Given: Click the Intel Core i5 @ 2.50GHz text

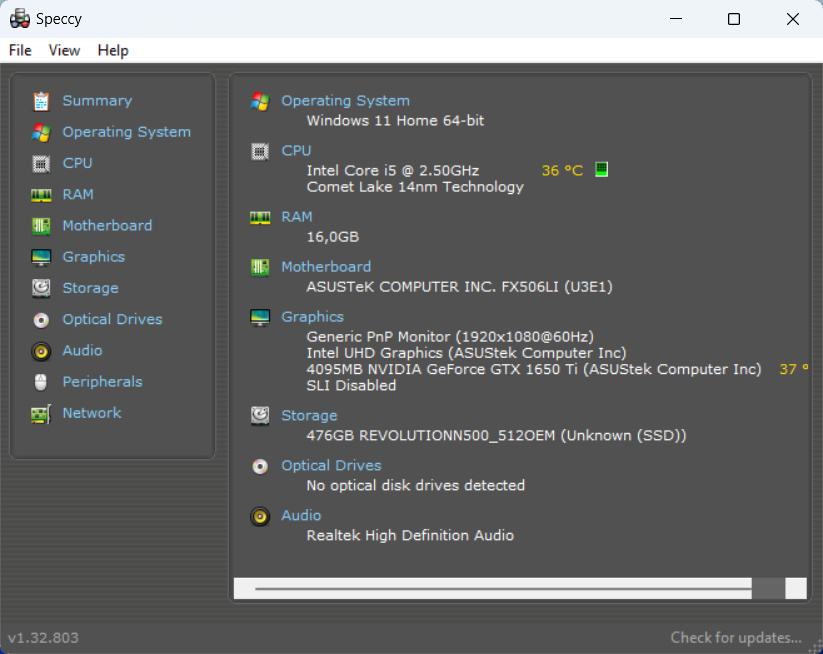Looking at the screenshot, I should pyautogui.click(x=393, y=171).
